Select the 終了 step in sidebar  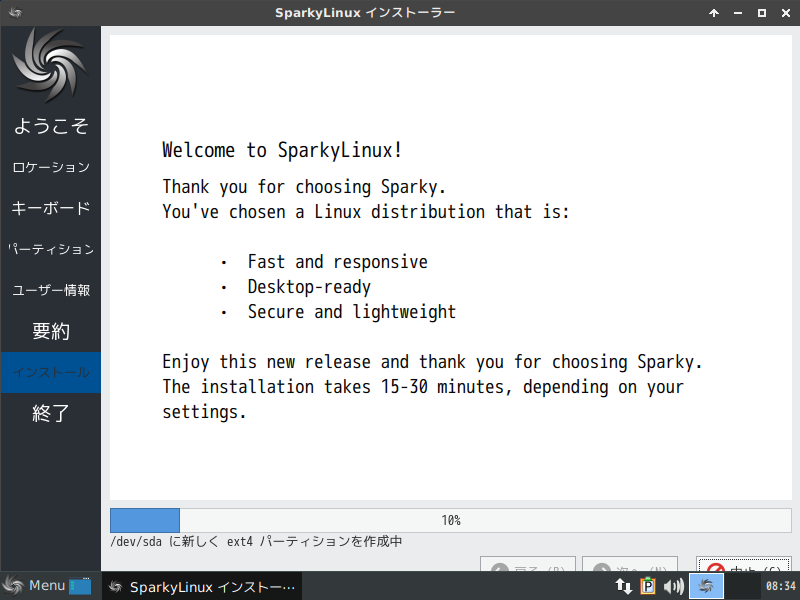(x=51, y=413)
